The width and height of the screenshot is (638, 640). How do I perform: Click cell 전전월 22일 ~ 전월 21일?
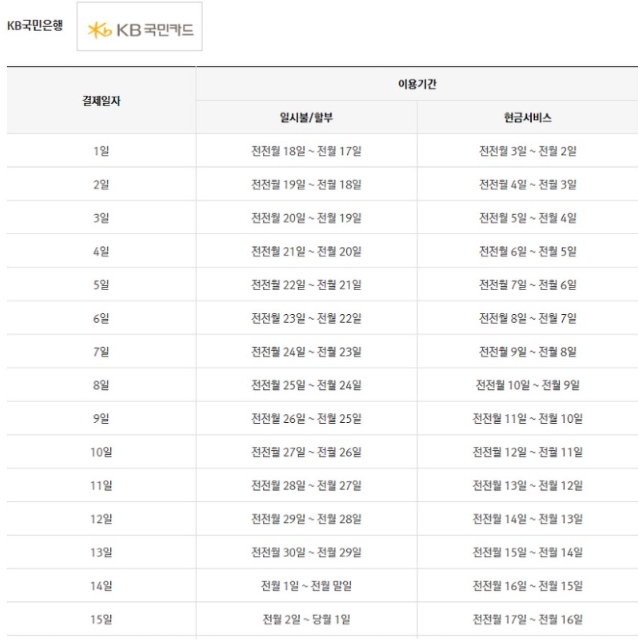pos(307,285)
